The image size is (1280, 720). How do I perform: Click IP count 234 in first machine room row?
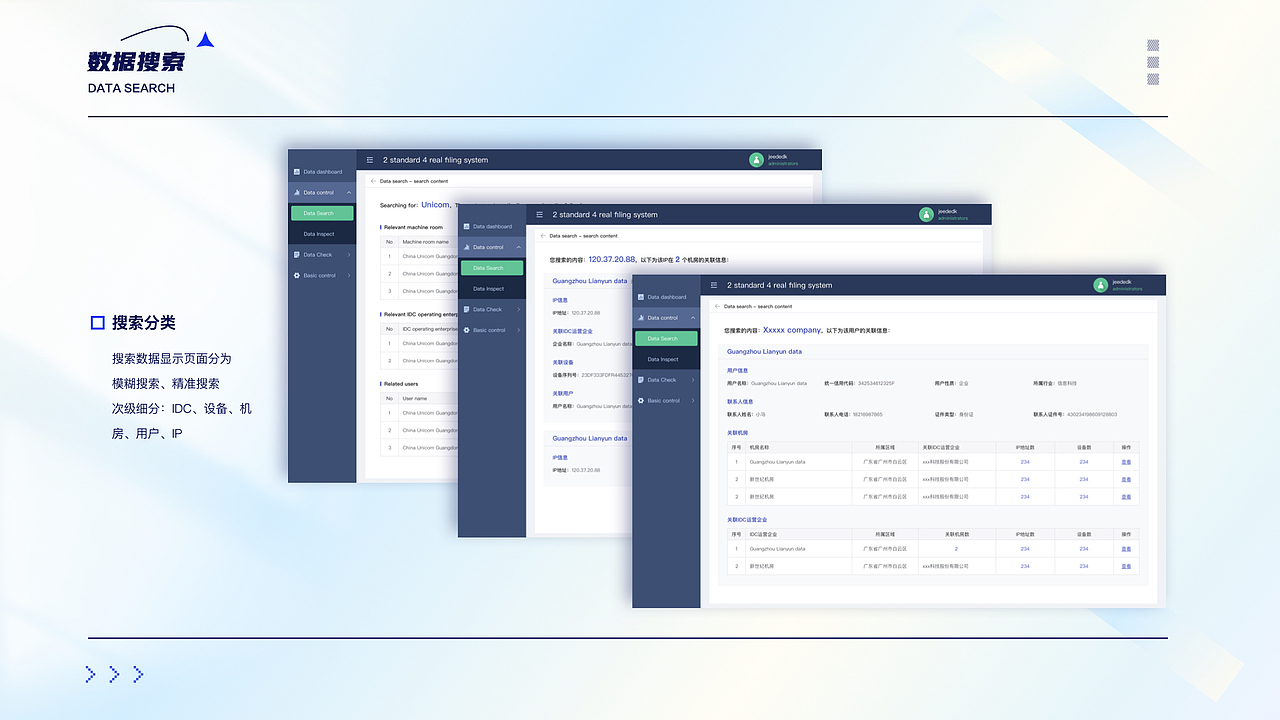[1025, 462]
